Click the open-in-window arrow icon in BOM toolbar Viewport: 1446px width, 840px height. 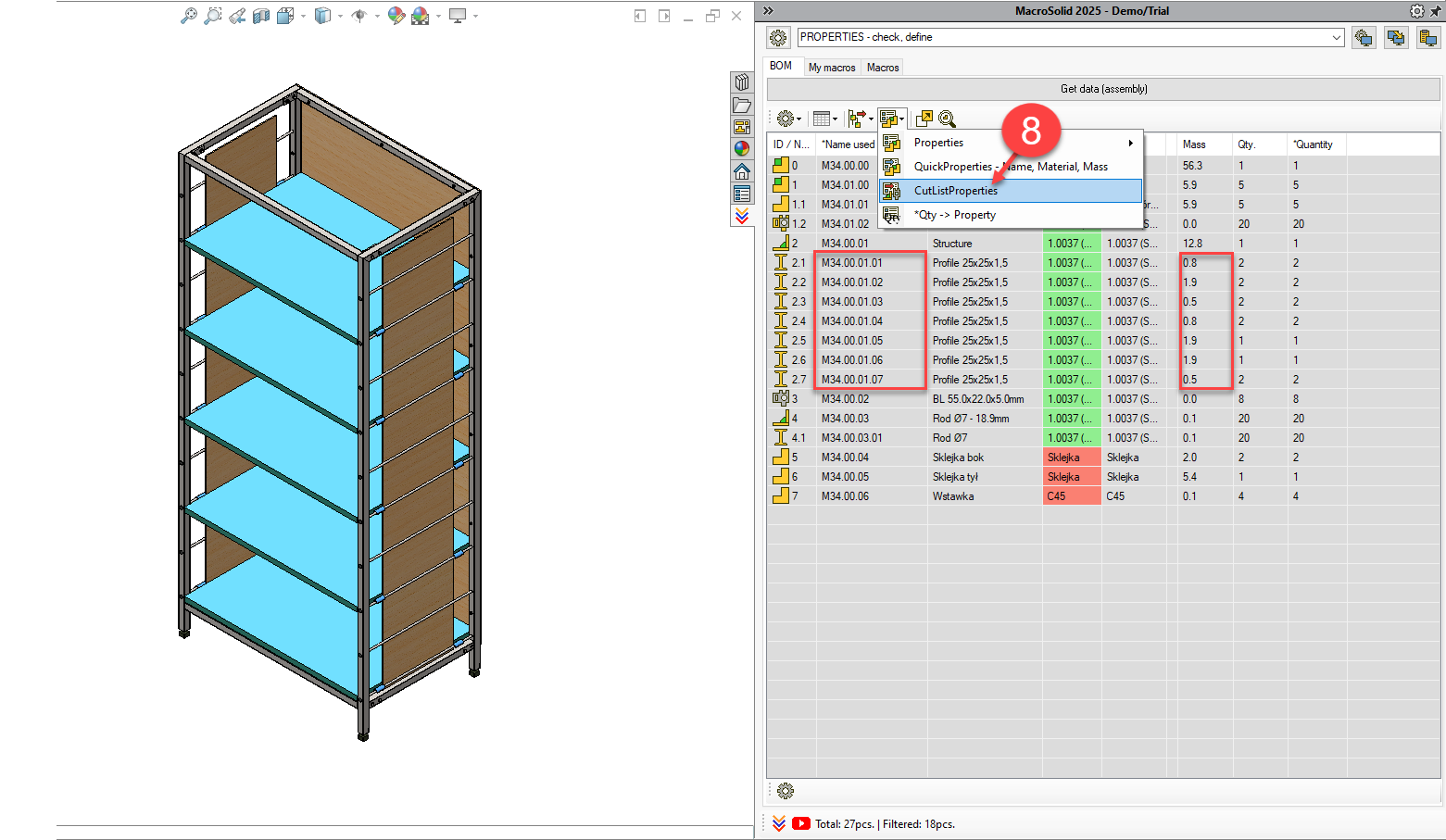click(x=924, y=119)
